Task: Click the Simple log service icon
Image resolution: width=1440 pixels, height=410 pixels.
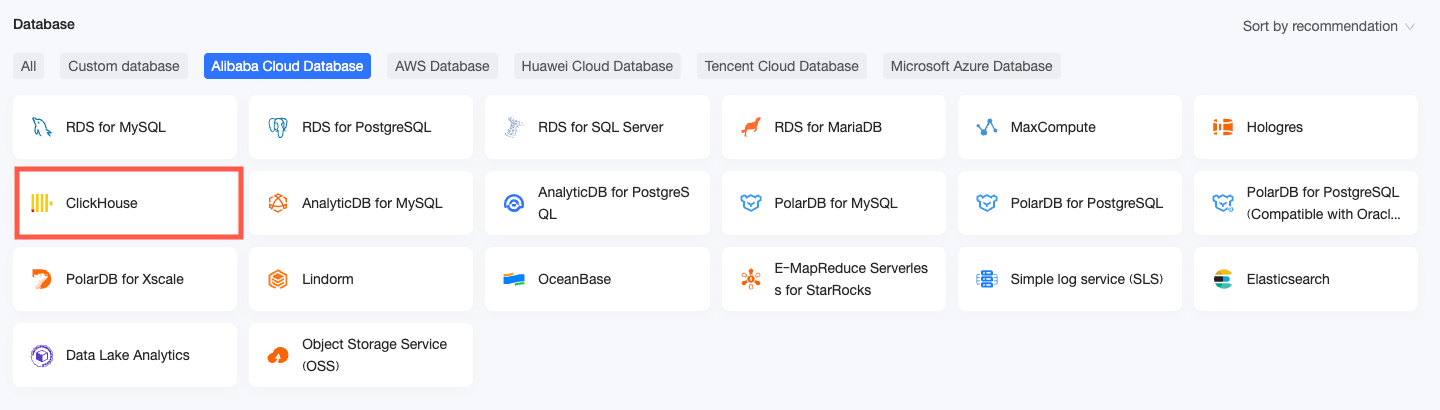Action: point(987,279)
